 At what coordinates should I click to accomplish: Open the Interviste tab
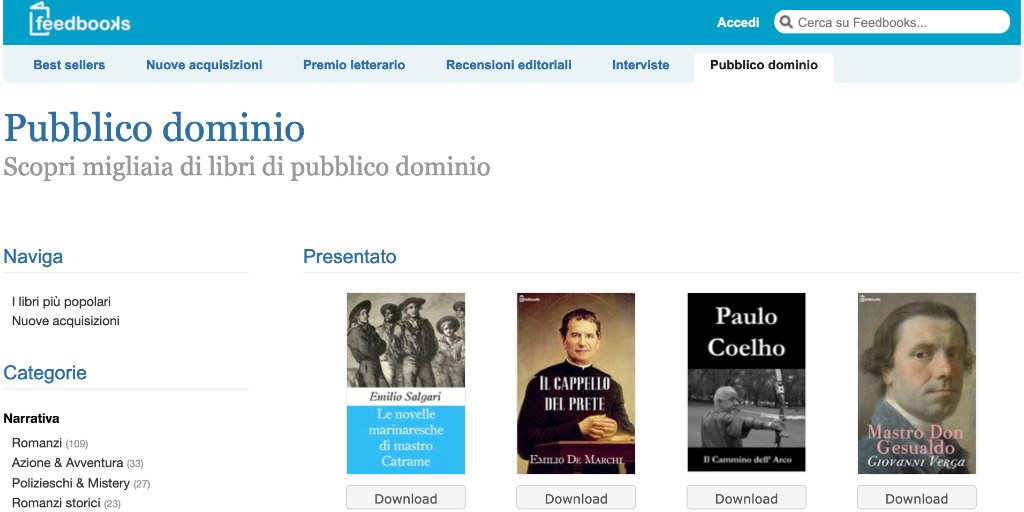(x=641, y=65)
